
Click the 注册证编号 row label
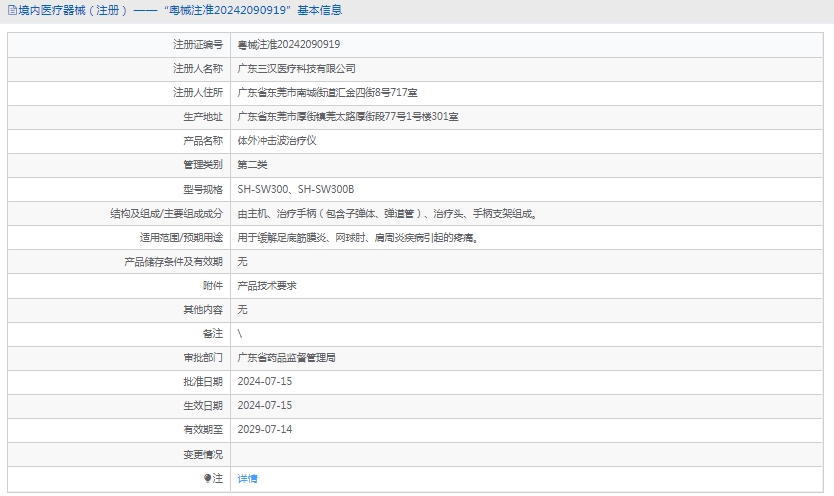(x=198, y=45)
